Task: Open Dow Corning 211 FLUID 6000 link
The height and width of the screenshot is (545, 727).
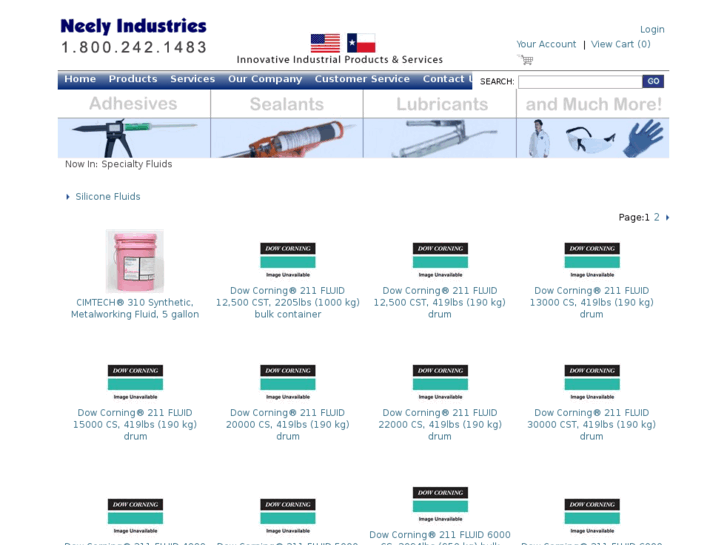Action: 440,537
